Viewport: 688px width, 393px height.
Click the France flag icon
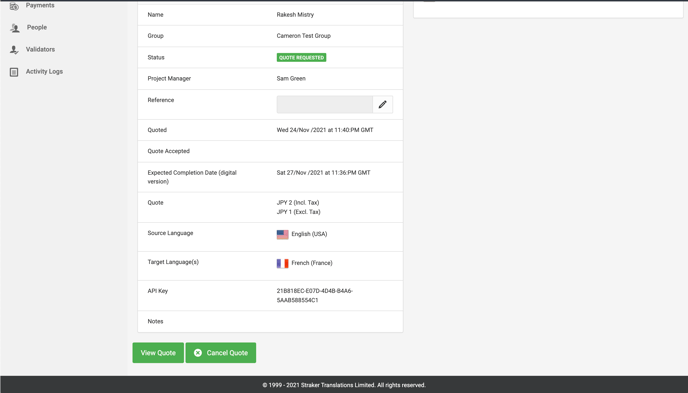click(x=283, y=263)
